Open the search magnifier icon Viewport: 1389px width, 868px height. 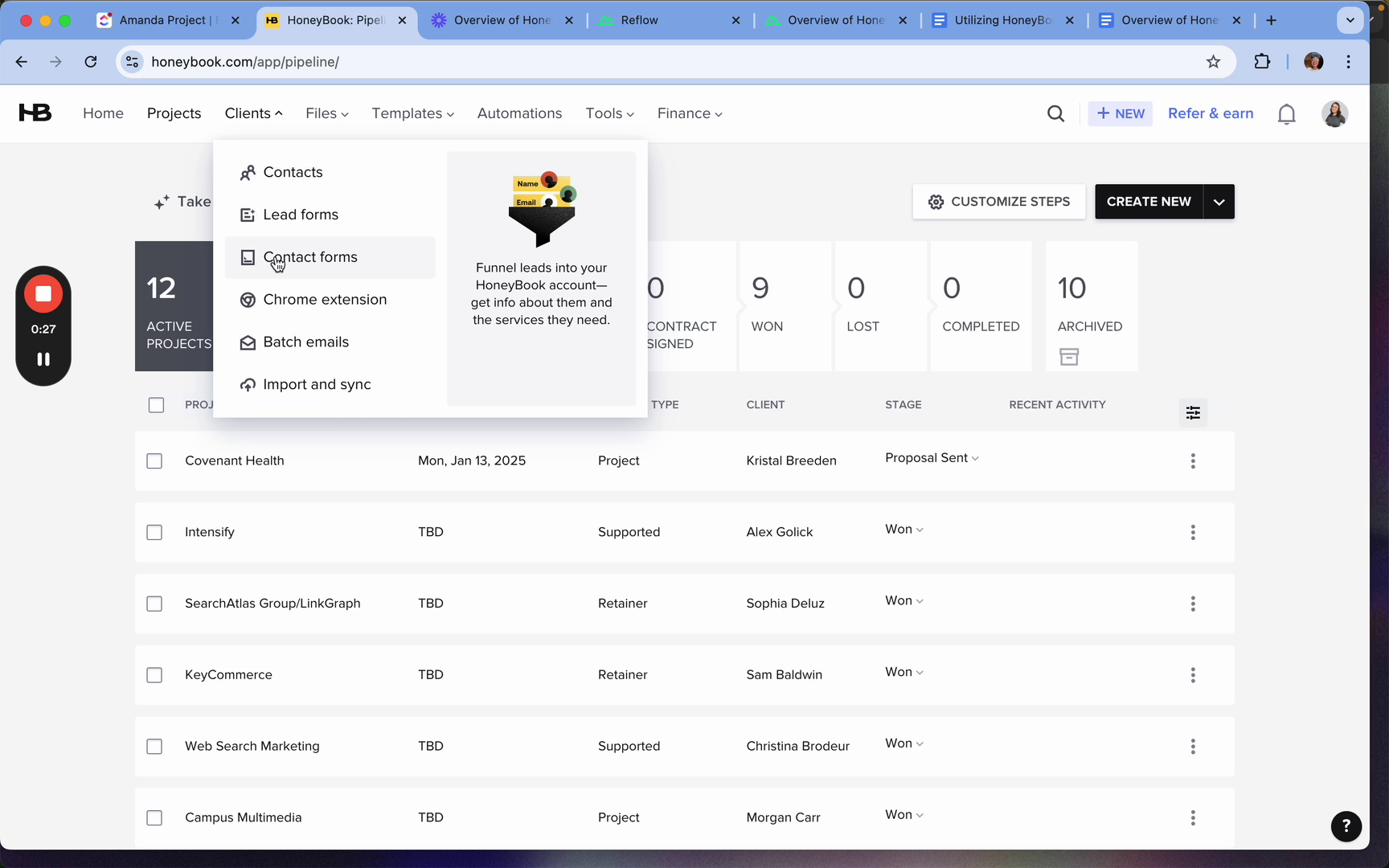coord(1056,114)
